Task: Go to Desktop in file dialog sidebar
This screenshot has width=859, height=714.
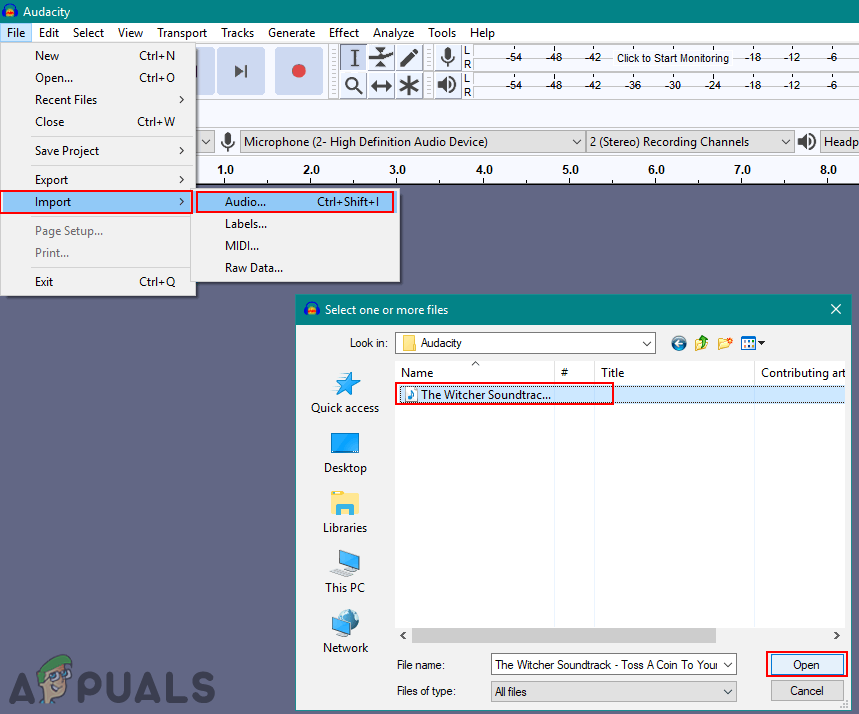Action: (345, 453)
